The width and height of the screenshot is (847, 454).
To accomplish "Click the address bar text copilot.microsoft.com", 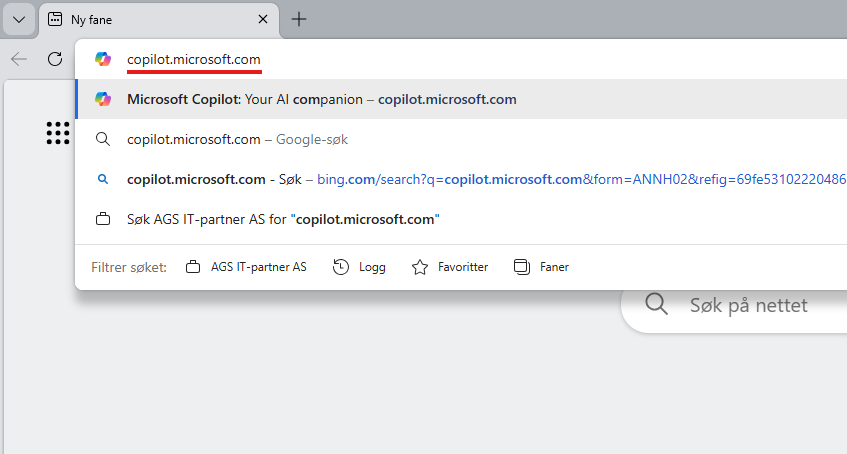I will (194, 59).
